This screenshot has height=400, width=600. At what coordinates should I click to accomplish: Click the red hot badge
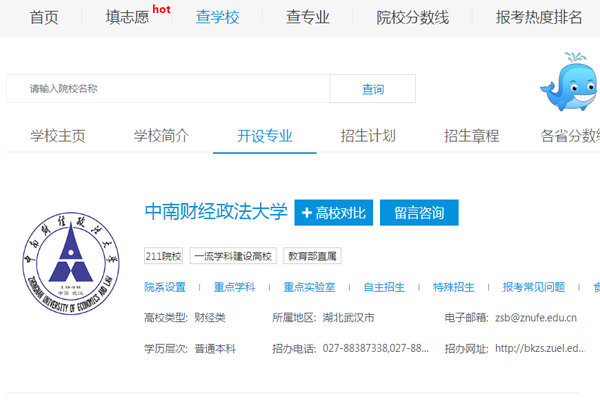[161, 9]
